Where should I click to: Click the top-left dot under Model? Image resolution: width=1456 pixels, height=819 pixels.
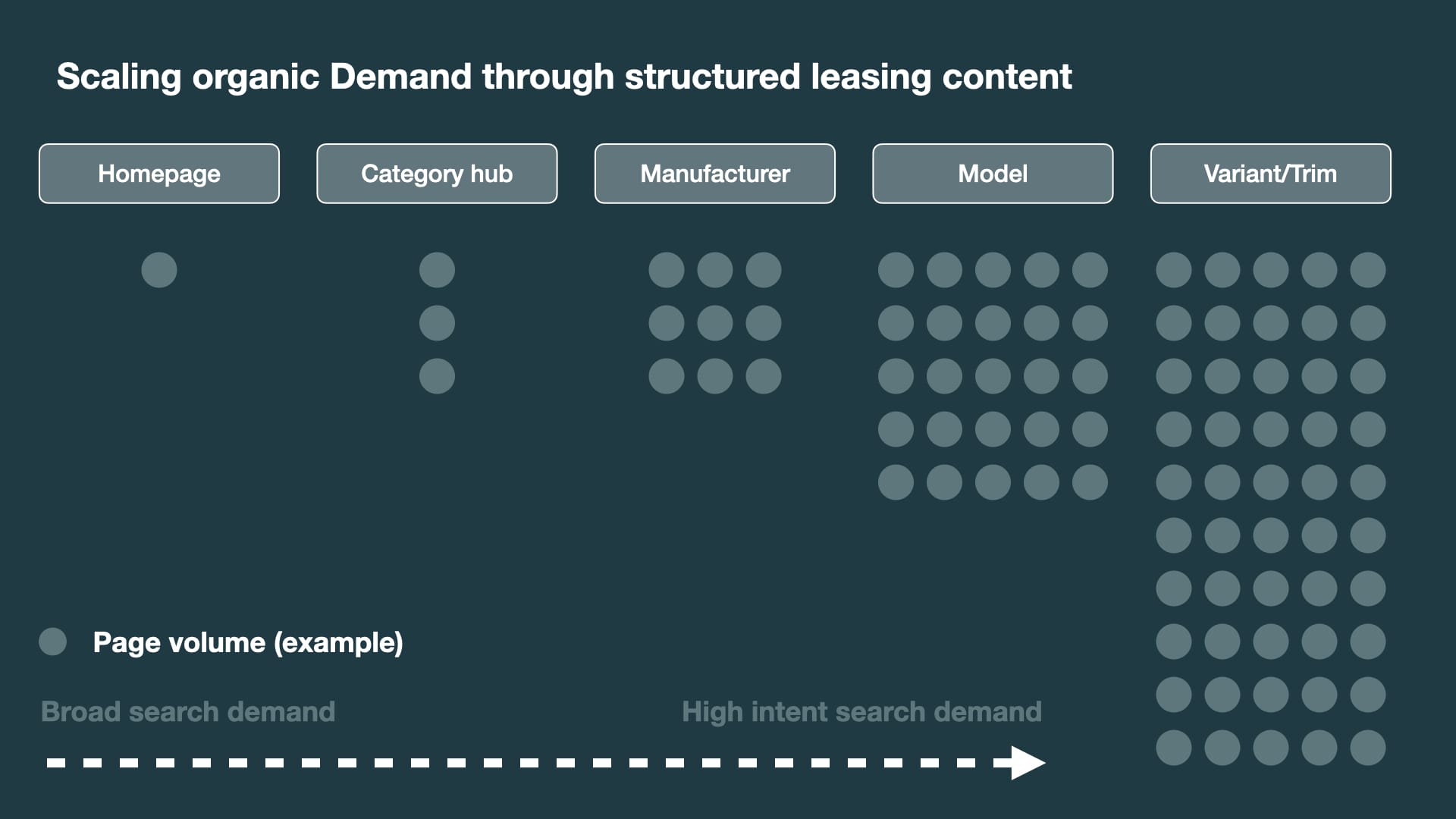pos(896,270)
